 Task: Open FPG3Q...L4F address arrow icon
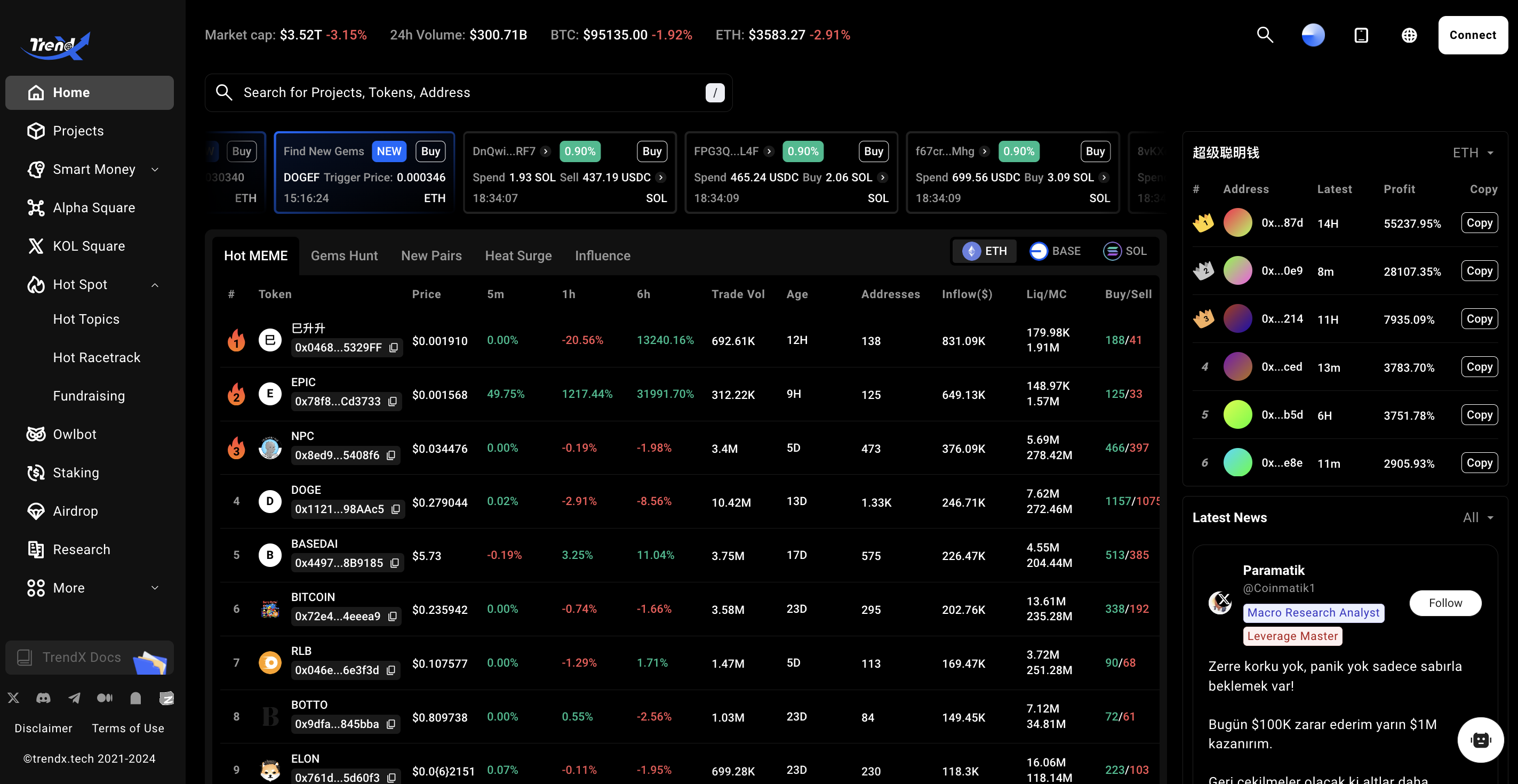769,151
